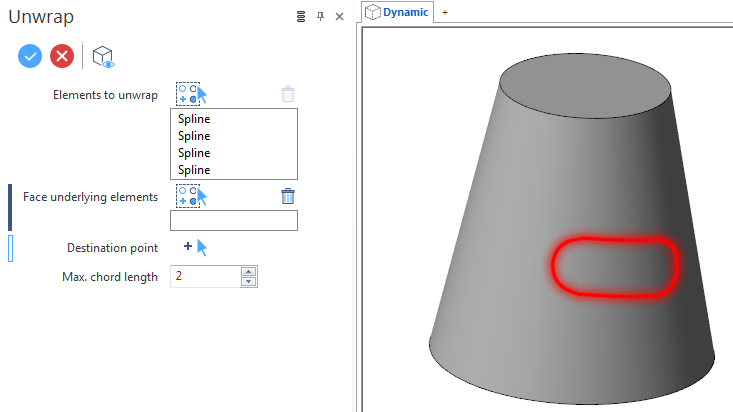Click the Max. chord length label

pos(110,277)
